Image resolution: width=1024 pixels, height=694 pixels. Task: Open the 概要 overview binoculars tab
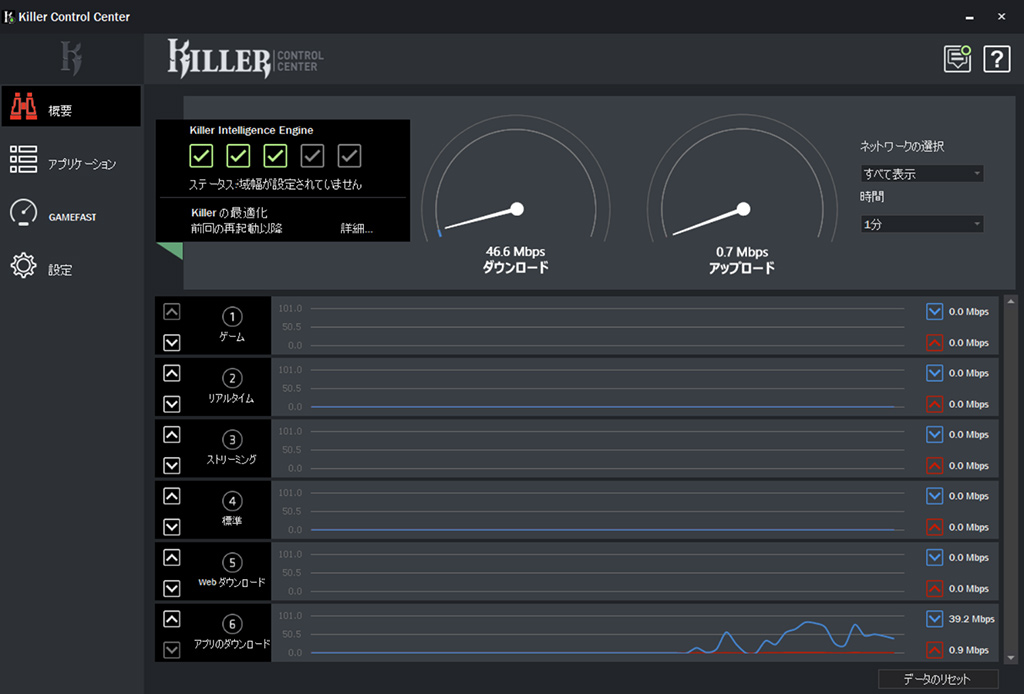click(x=71, y=106)
